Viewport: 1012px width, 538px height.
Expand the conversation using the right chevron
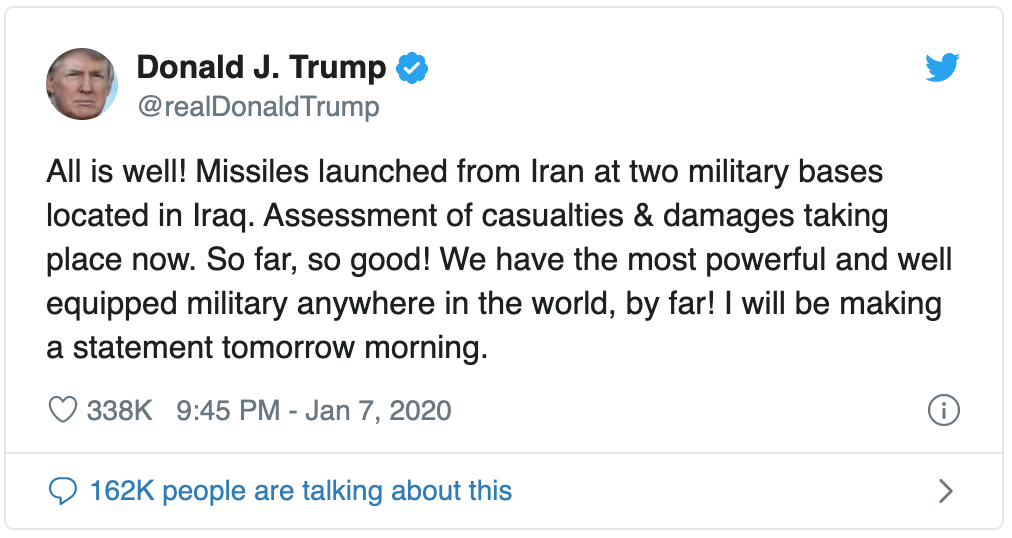946,492
